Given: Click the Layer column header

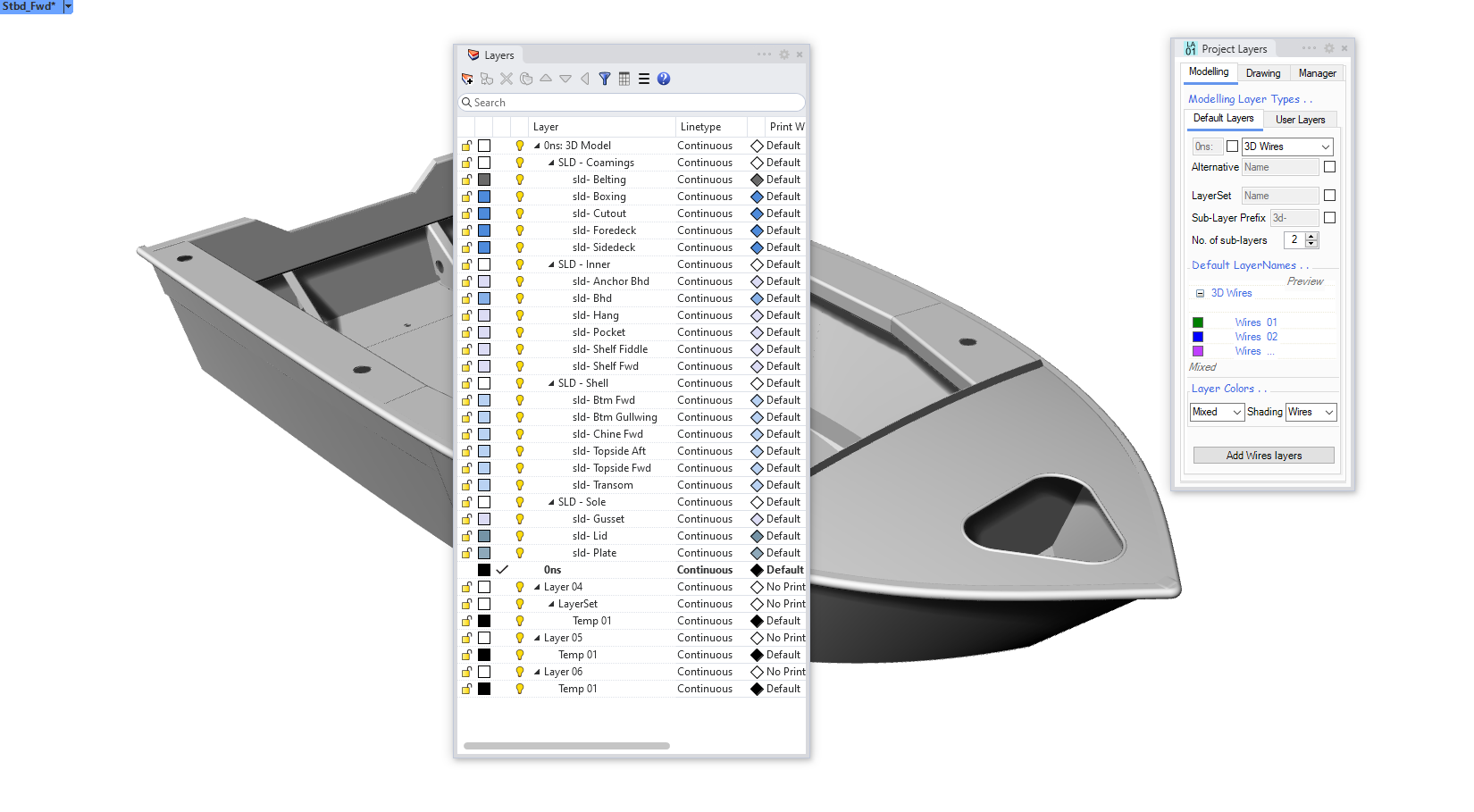Looking at the screenshot, I should (600, 127).
